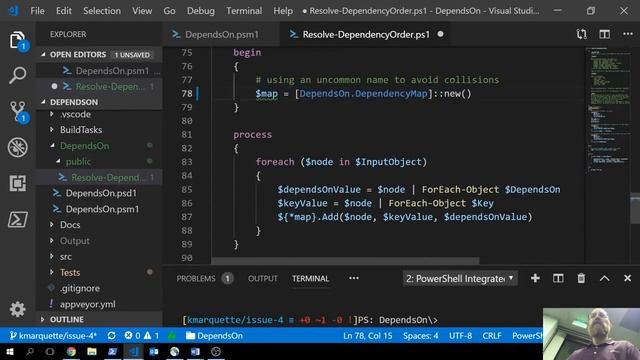Expand the Tests folder
640x360 pixels.
click(x=70, y=273)
